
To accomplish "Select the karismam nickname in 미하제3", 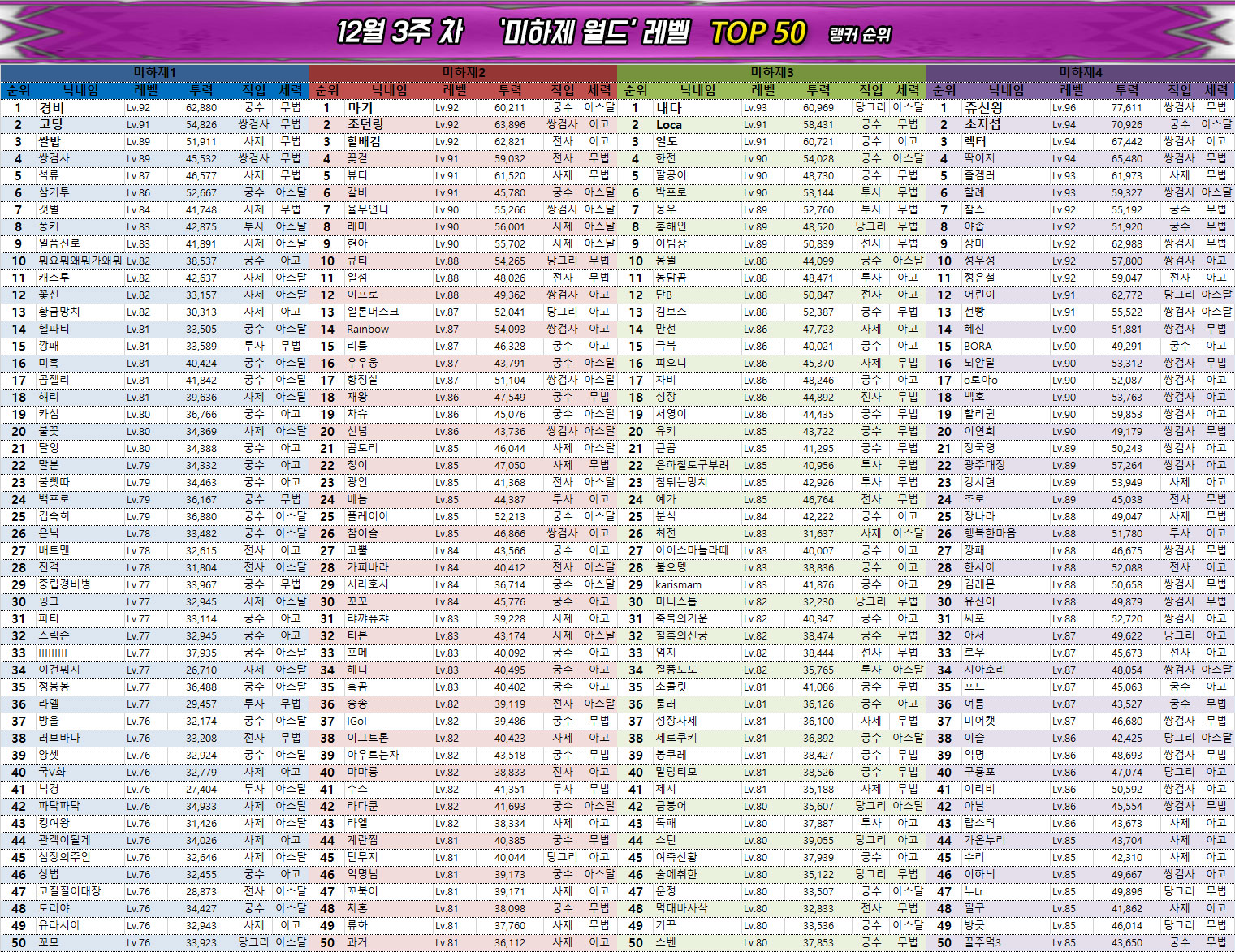I will 678,584.
